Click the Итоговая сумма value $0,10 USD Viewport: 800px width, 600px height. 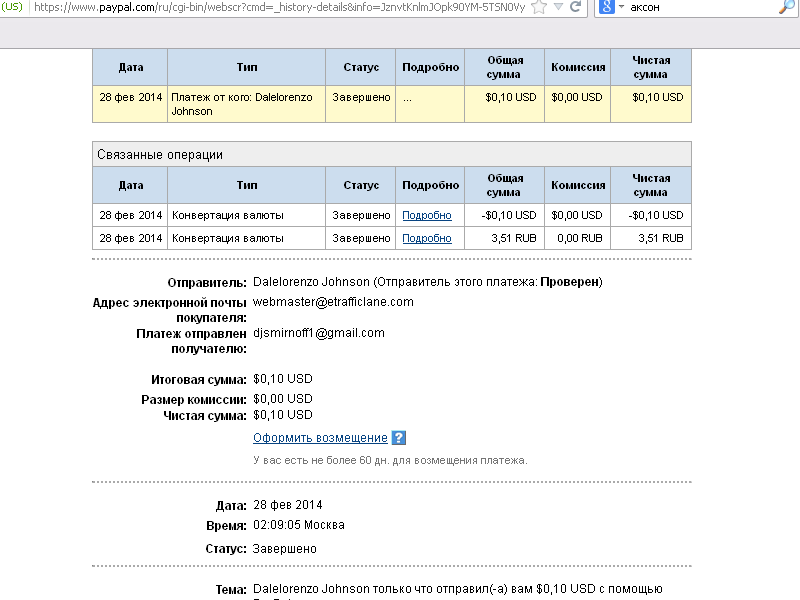pyautogui.click(x=283, y=379)
